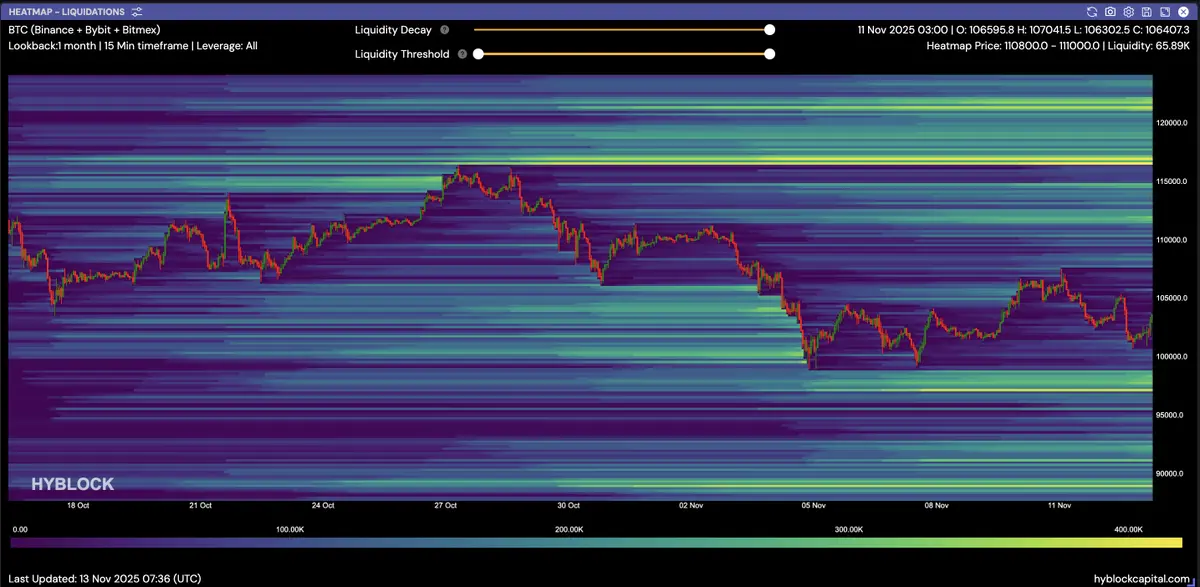
Task: Close the Heatmap - Liquidations panel
Action: pos(1182,12)
